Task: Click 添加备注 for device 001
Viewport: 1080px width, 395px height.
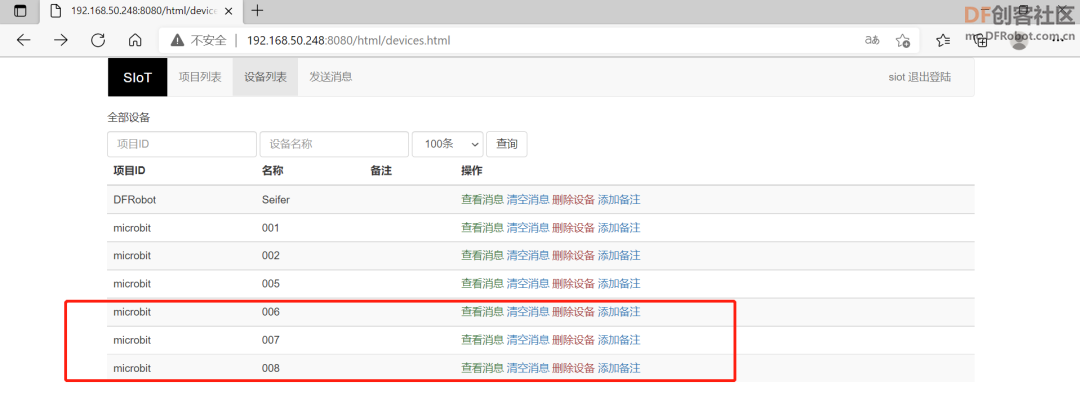Action: [x=619, y=227]
